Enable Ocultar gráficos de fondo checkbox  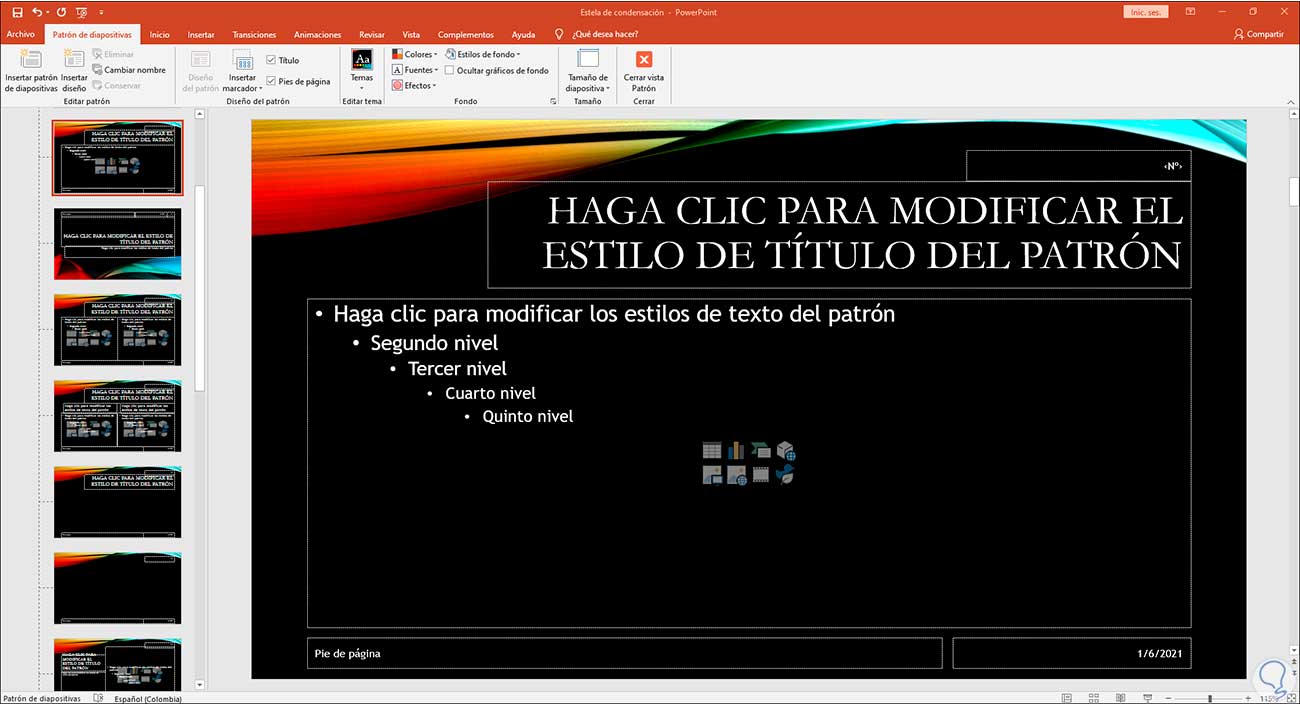point(449,70)
